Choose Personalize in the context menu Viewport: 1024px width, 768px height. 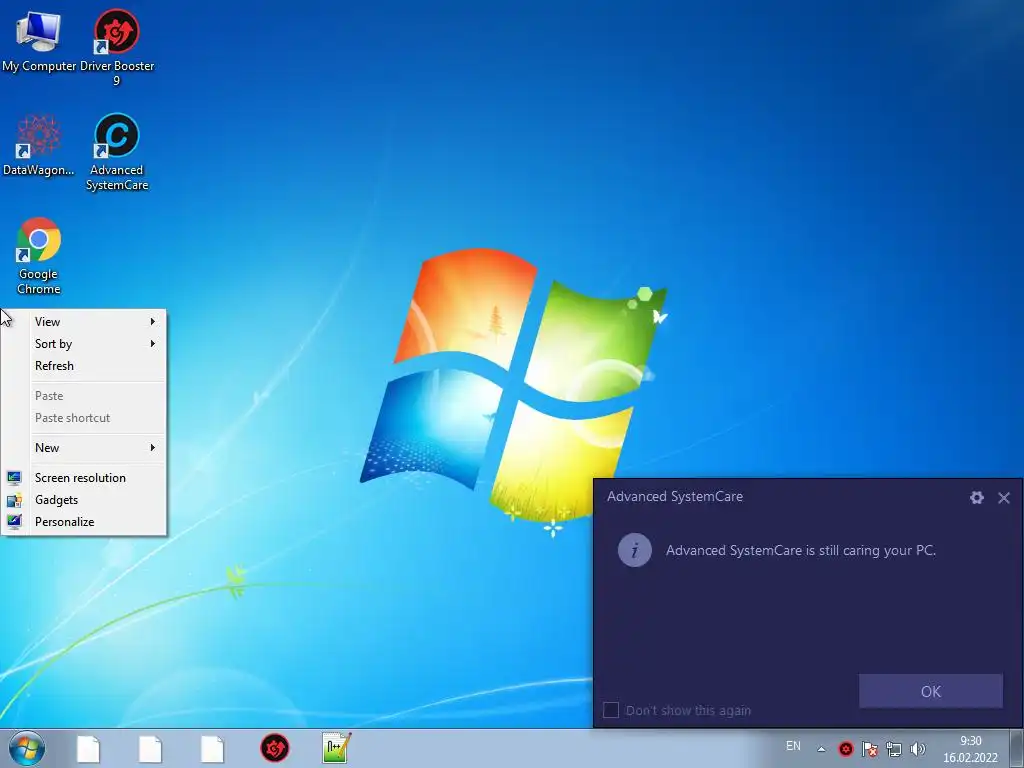point(84,522)
